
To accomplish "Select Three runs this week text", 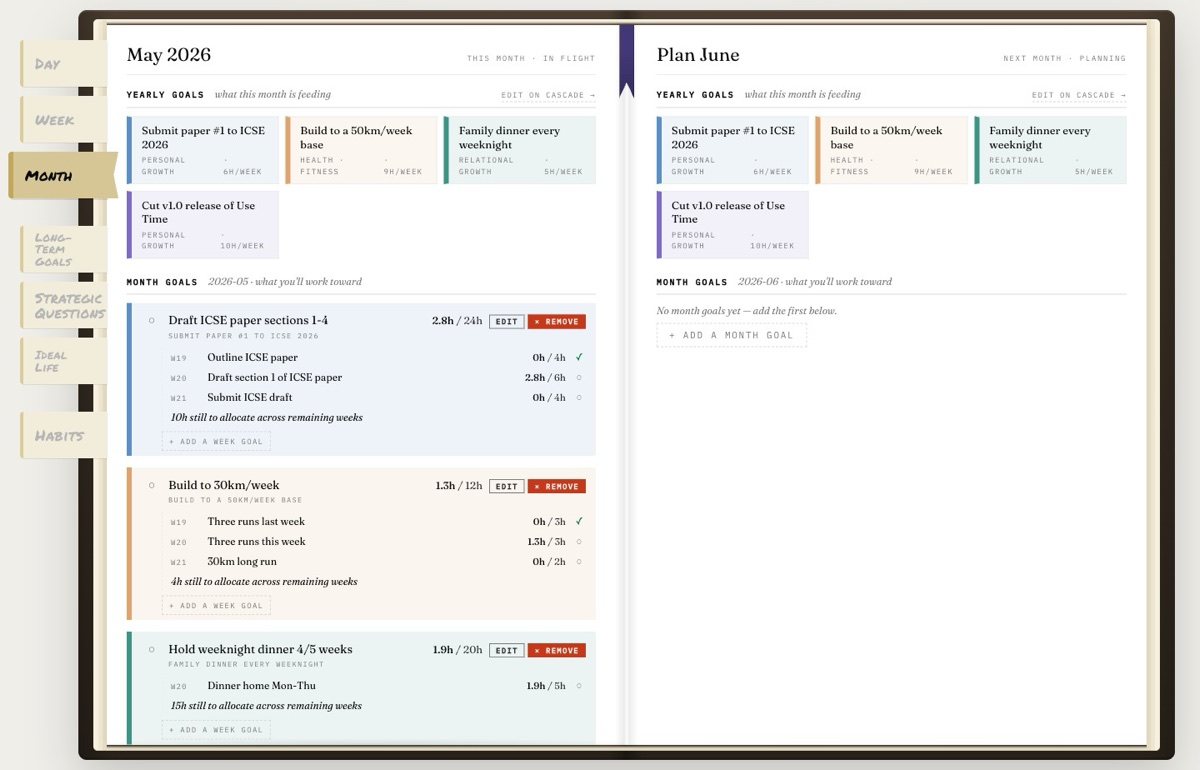I will point(256,541).
